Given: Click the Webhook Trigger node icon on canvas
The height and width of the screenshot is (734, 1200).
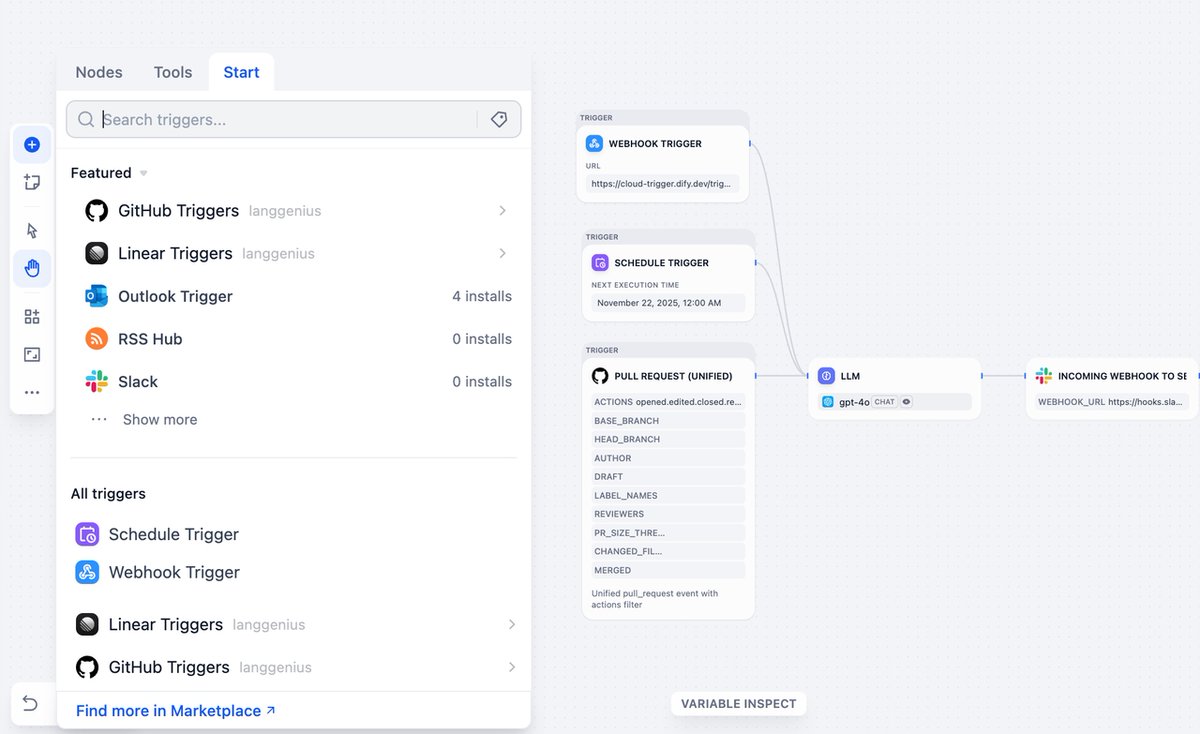Looking at the screenshot, I should tap(594, 143).
